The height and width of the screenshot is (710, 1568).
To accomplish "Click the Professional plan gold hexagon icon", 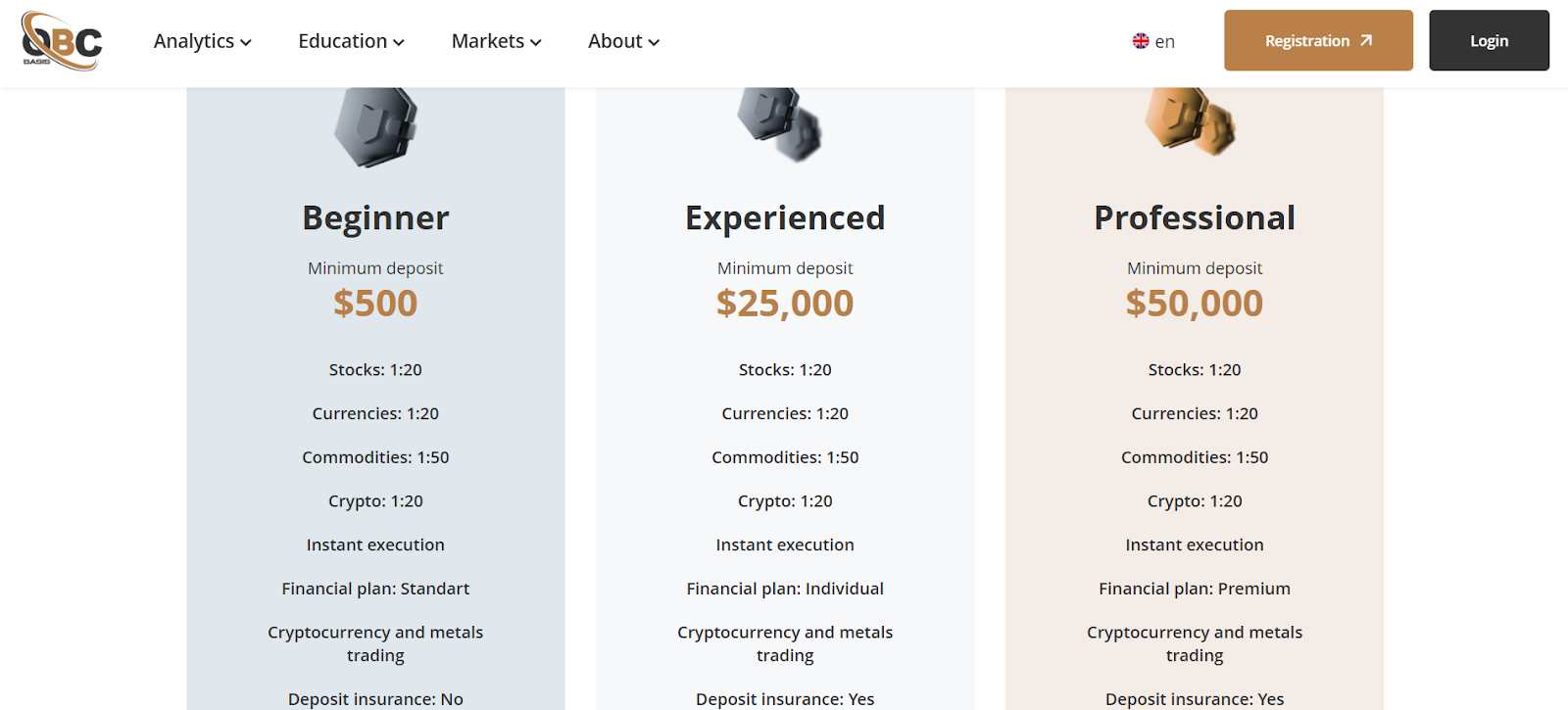I will pyautogui.click(x=1190, y=121).
